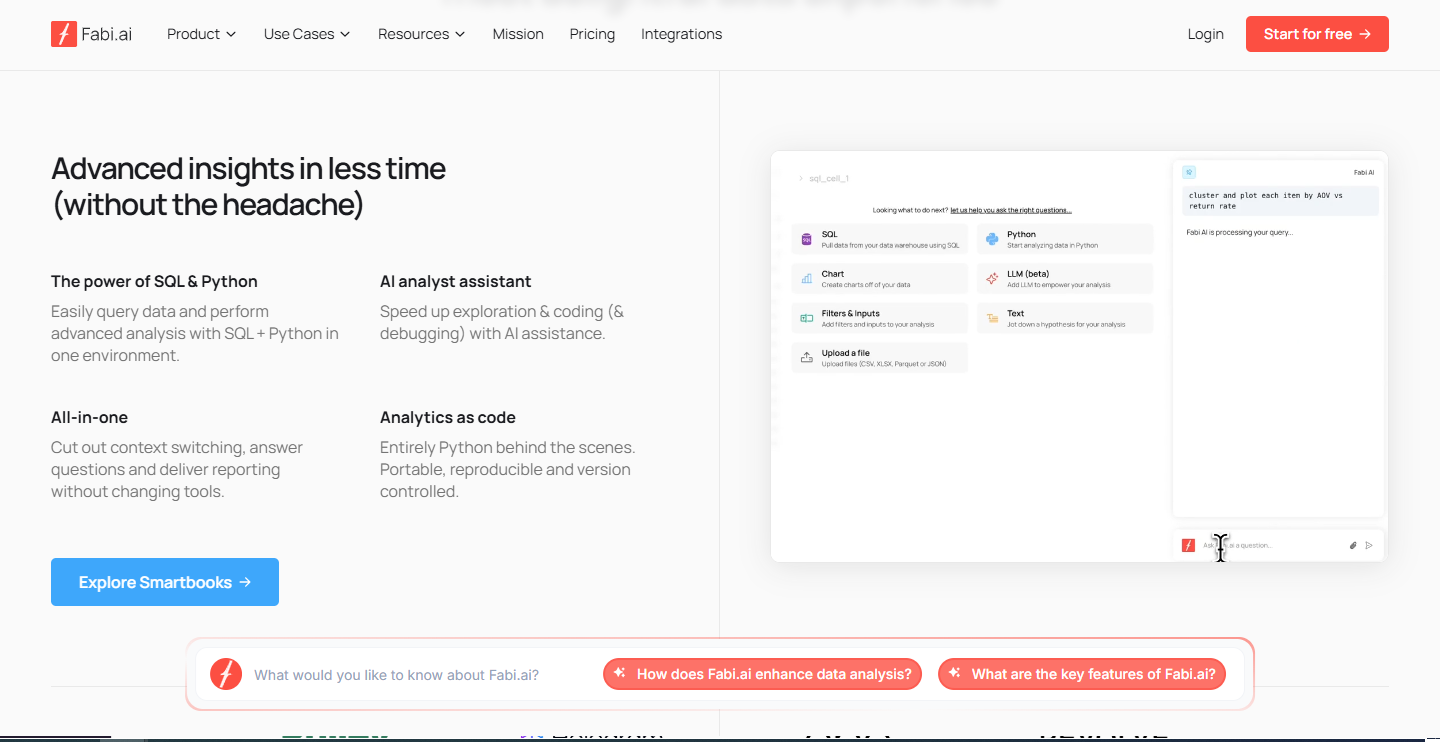Open the Pricing page
Image resolution: width=1440 pixels, height=742 pixels.
click(592, 34)
